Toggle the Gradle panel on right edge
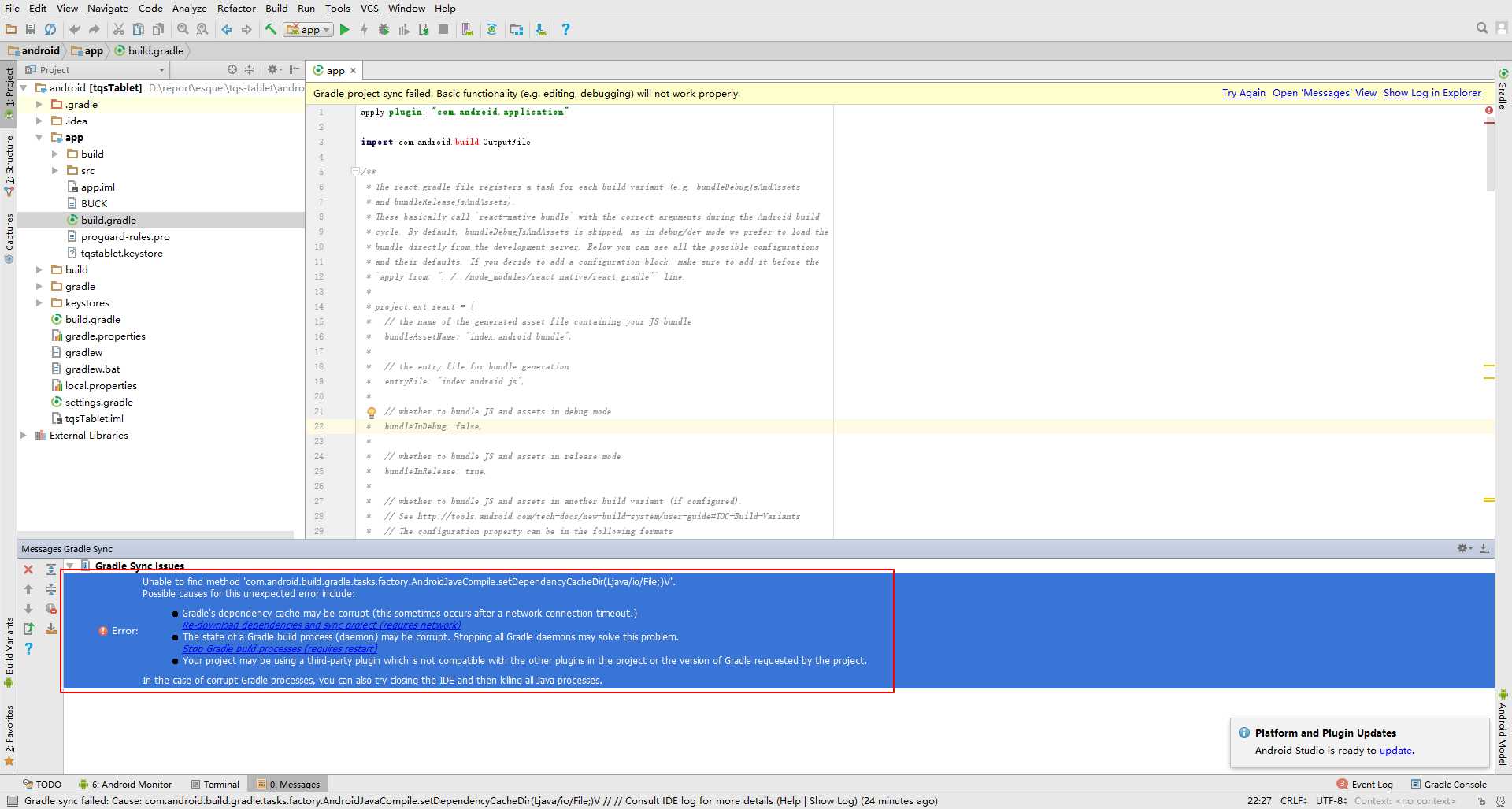This screenshot has width=1512, height=809. [x=1503, y=89]
